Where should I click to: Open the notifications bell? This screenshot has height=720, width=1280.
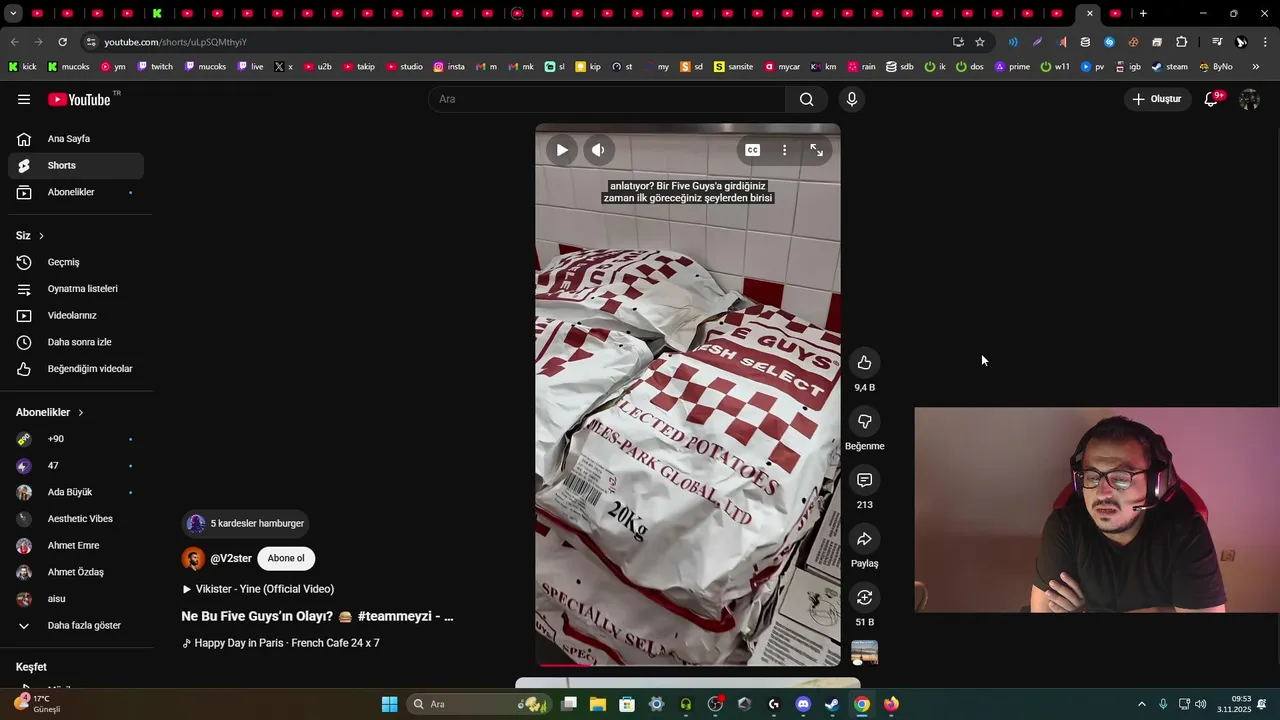pyautogui.click(x=1211, y=99)
